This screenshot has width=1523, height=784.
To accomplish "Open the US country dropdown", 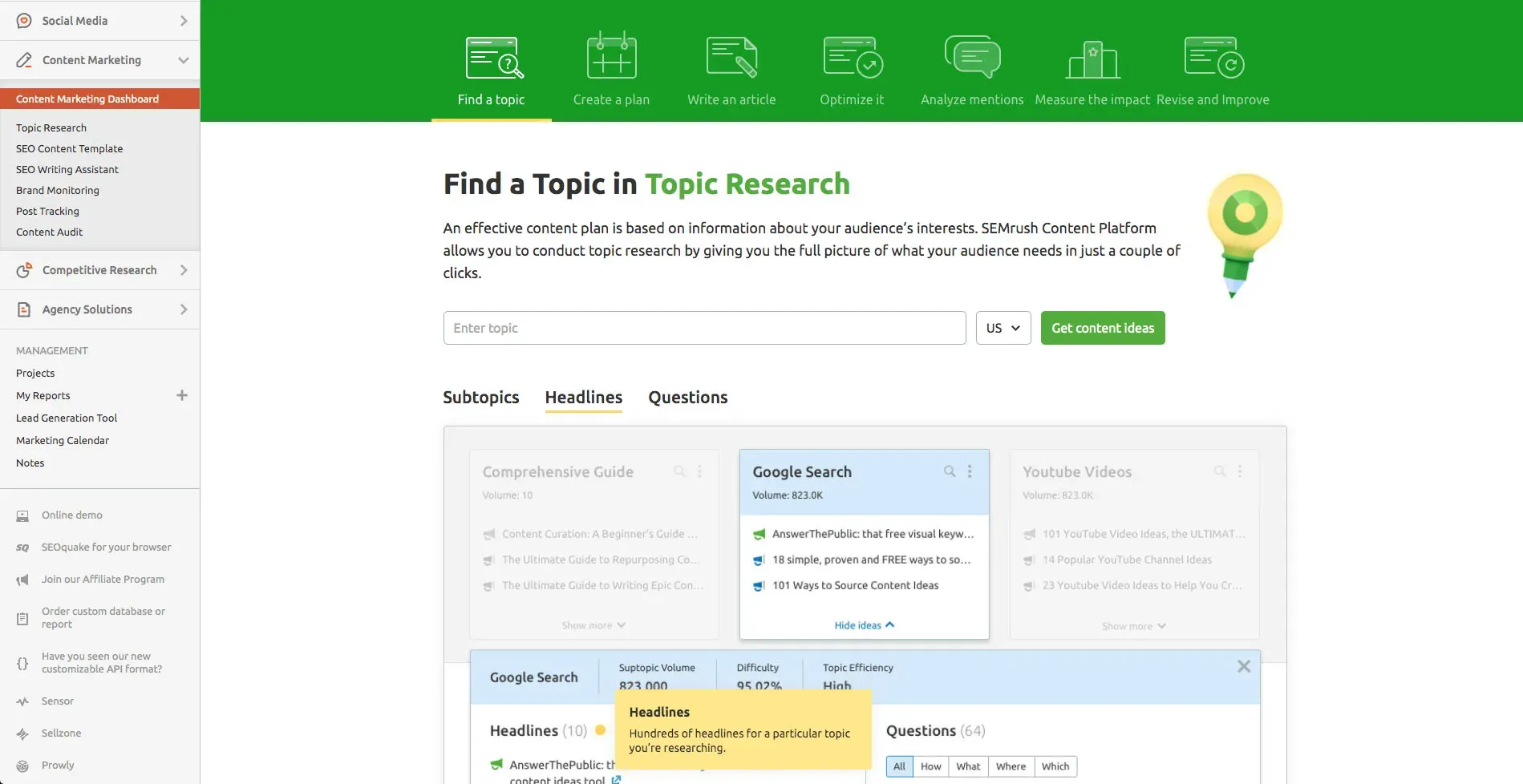I will (x=1003, y=328).
